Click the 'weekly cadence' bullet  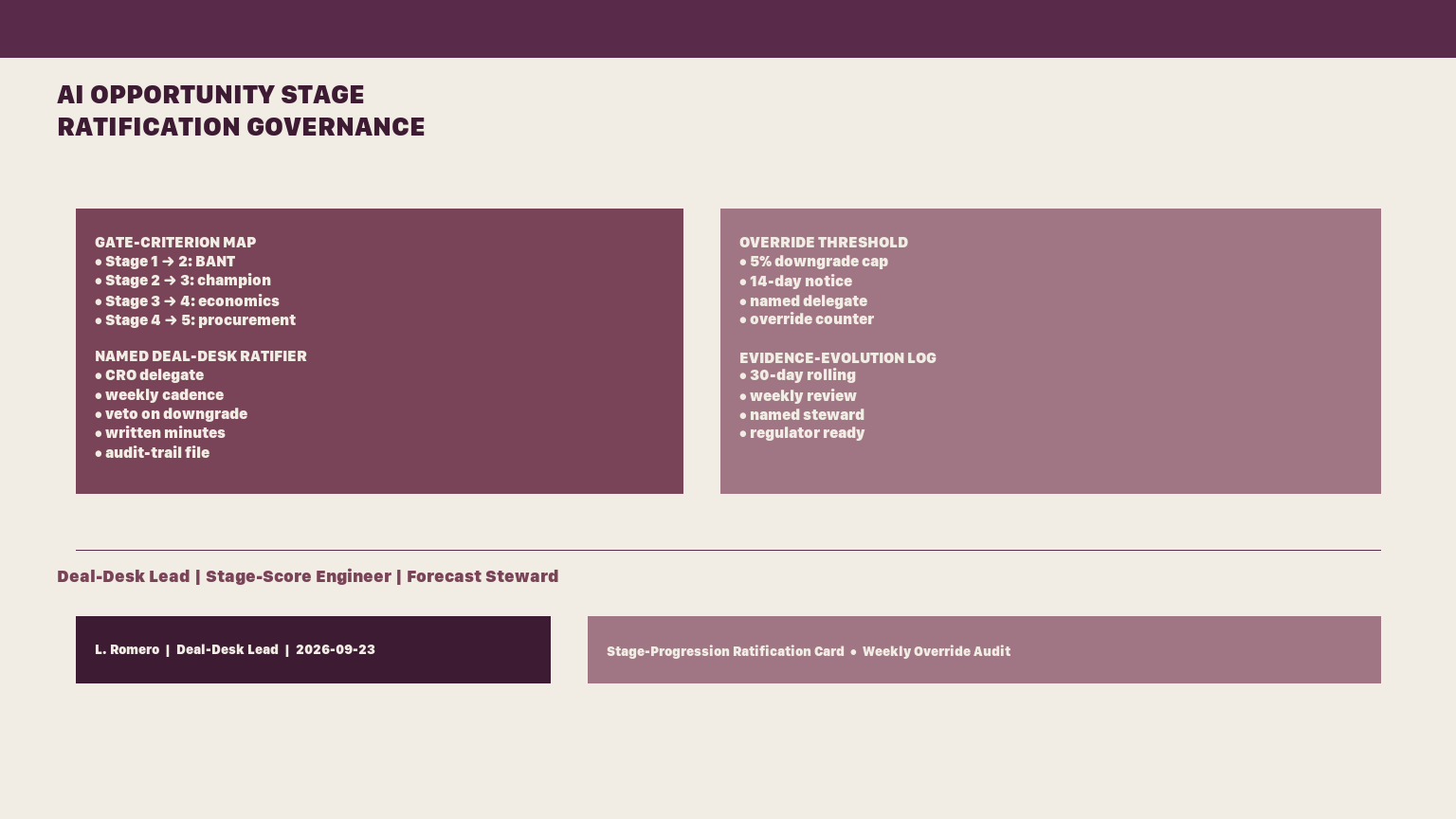159,395
